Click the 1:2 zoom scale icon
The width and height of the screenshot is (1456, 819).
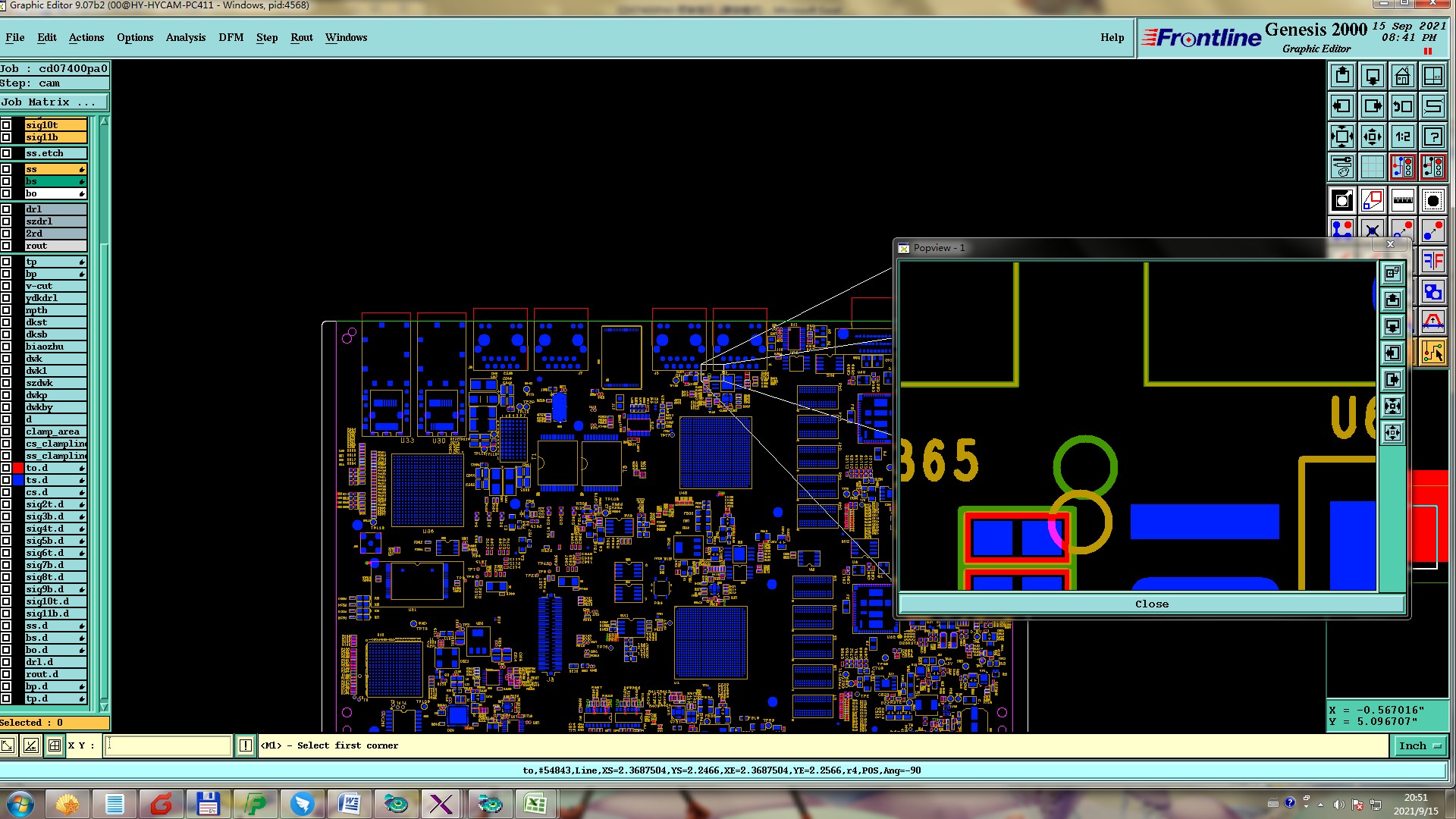[1402, 136]
